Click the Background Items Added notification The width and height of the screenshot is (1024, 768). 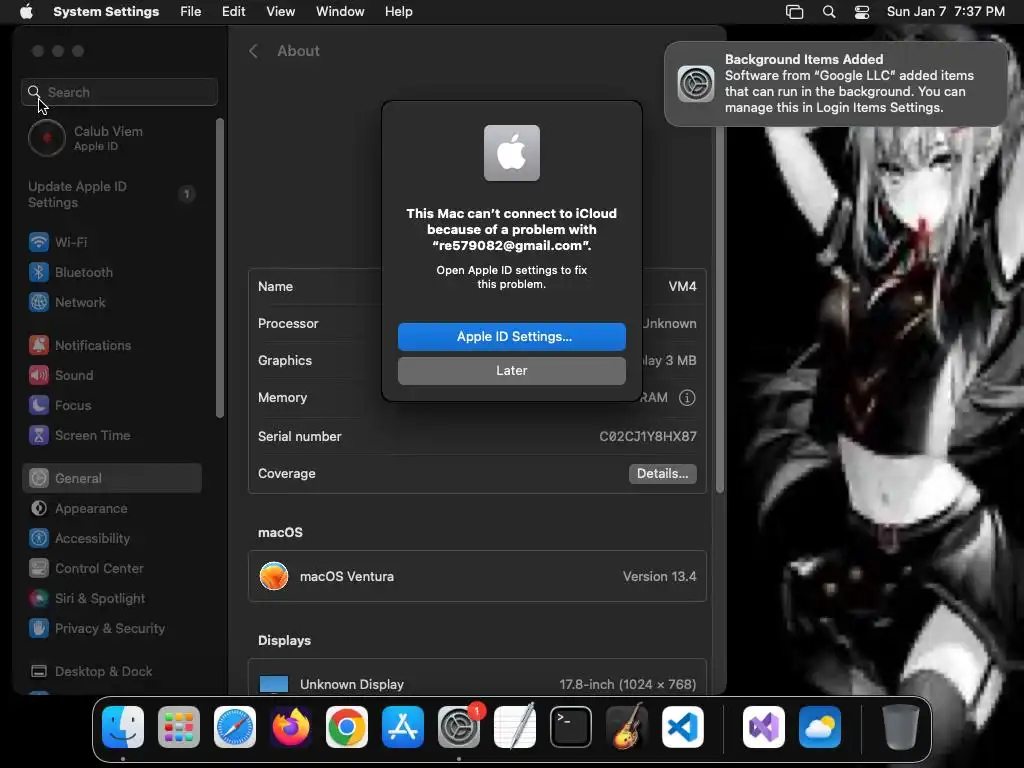point(836,84)
